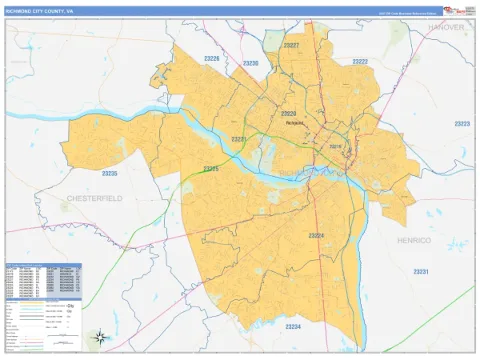Click the "RICHMOND CITY COUNTY, VA" map title

(x=39, y=11)
